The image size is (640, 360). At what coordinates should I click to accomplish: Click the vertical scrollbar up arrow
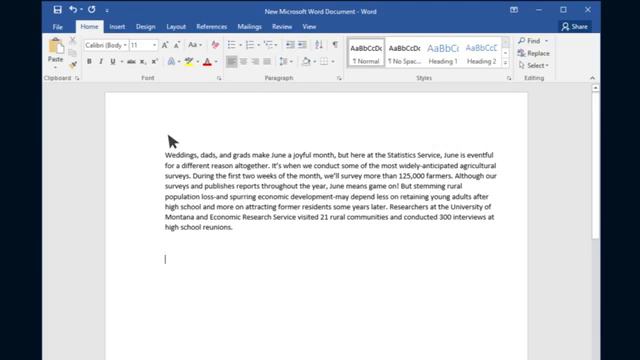pos(596,88)
